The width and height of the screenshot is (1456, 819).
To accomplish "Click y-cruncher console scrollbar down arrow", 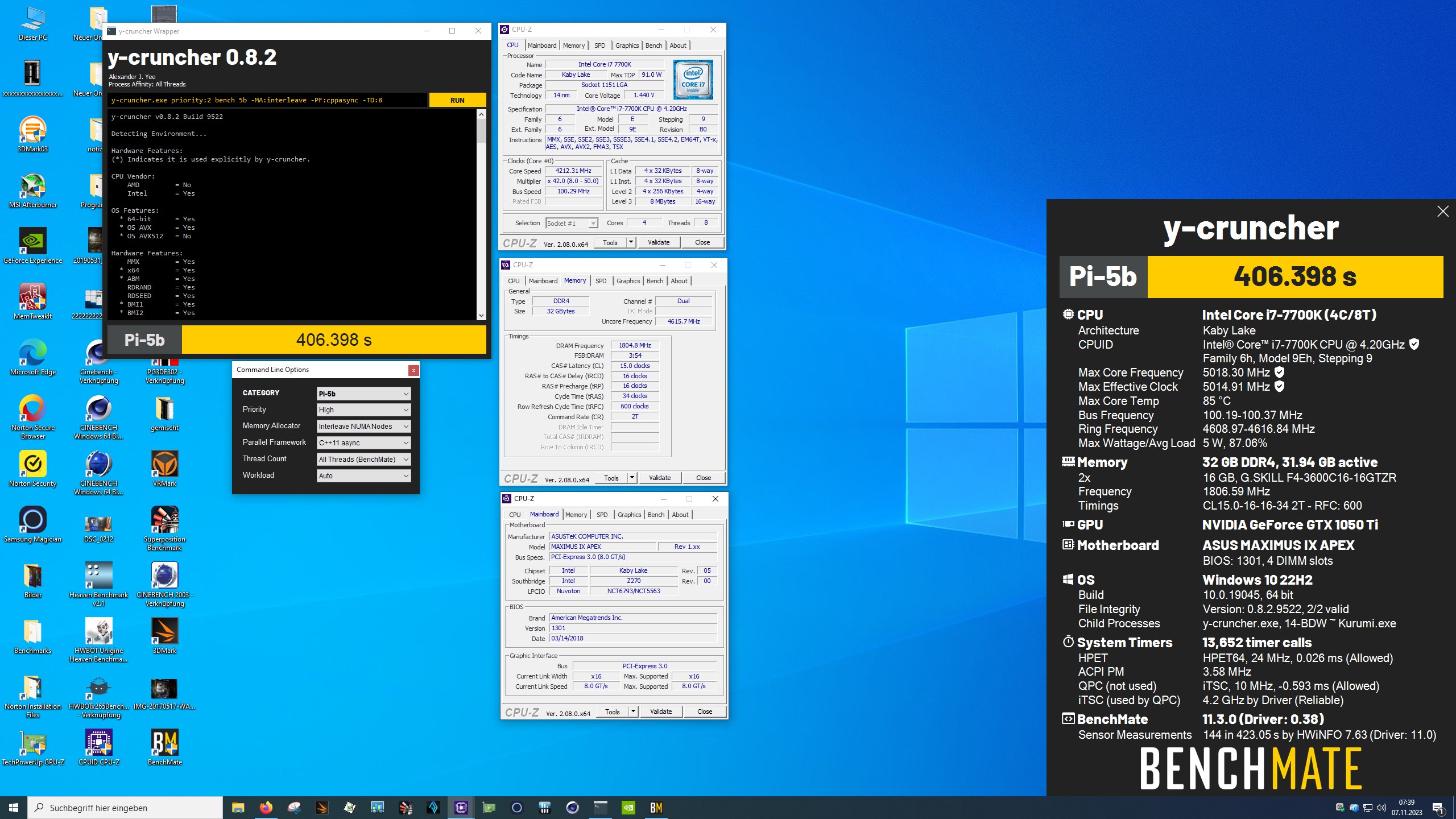I will 481,316.
